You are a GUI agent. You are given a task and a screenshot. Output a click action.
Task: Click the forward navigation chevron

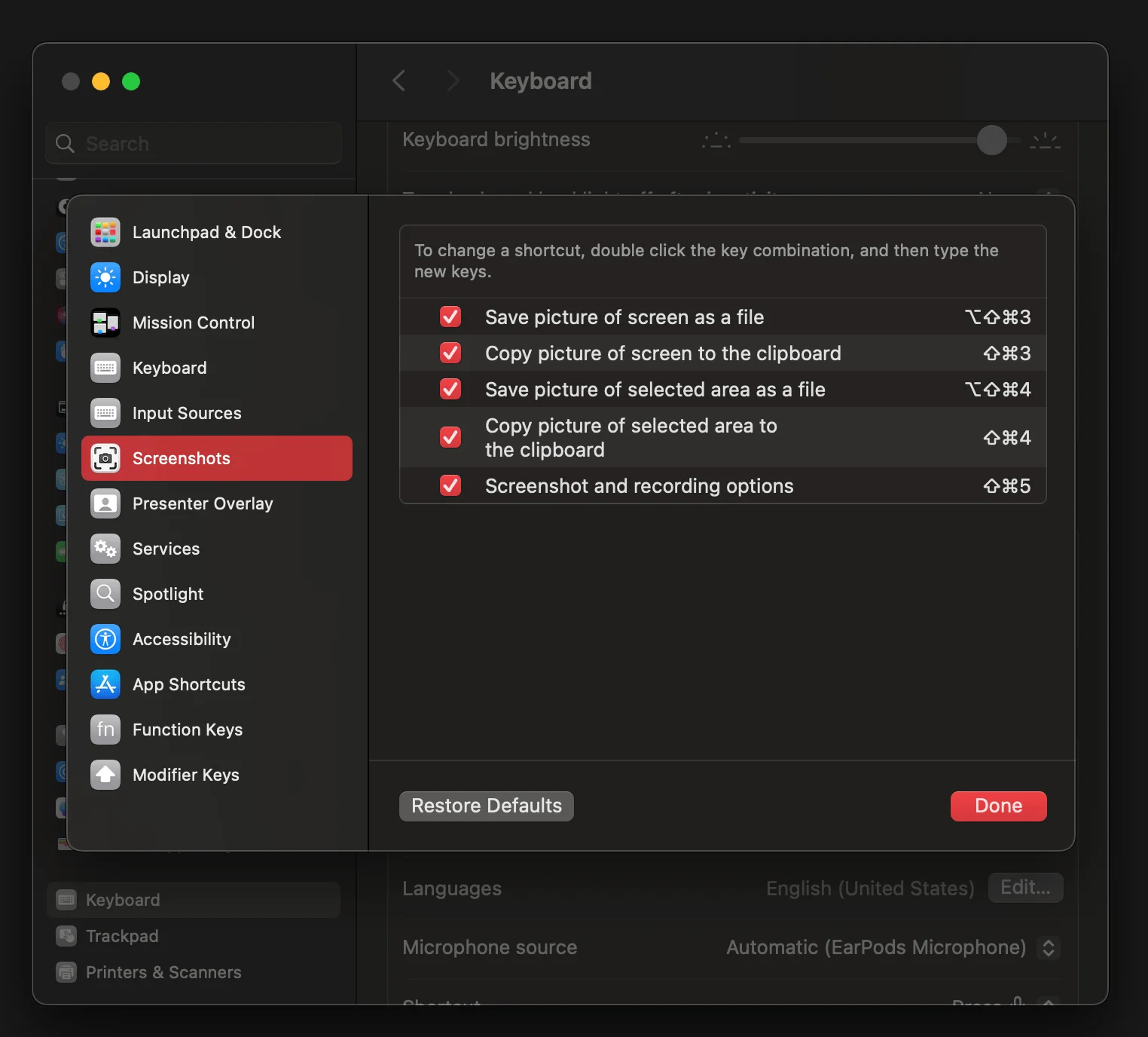pyautogui.click(x=453, y=81)
